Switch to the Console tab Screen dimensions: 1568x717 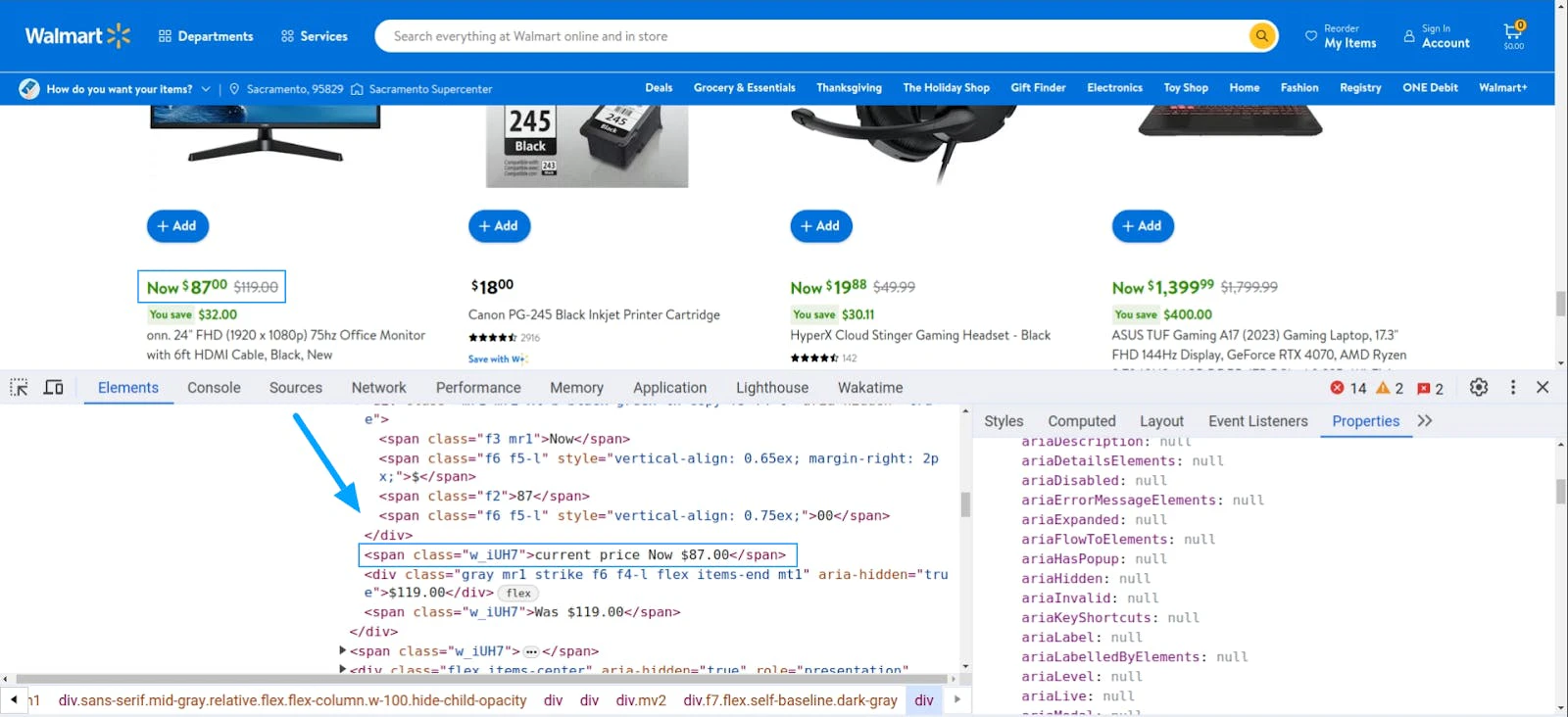(214, 388)
